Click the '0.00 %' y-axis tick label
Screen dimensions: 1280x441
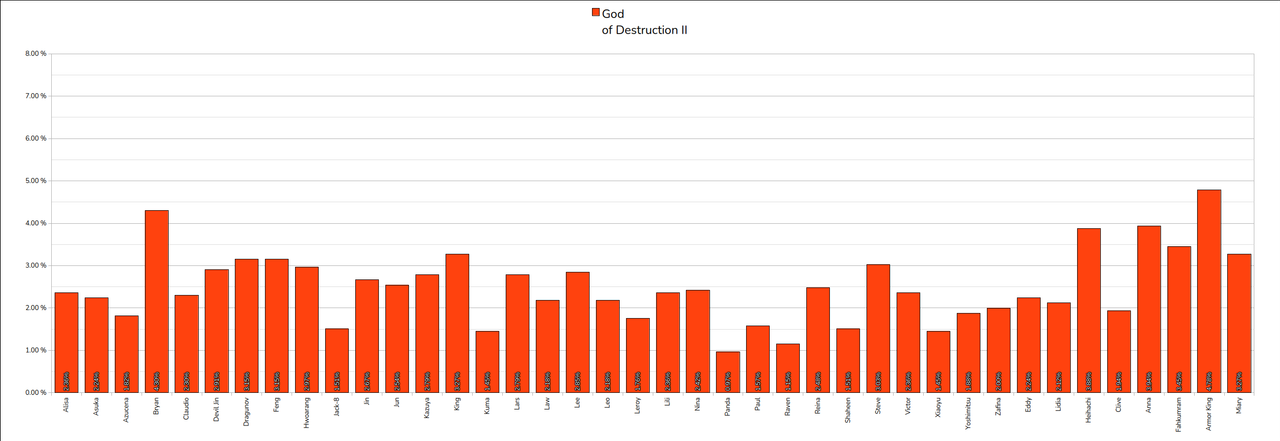[36, 393]
